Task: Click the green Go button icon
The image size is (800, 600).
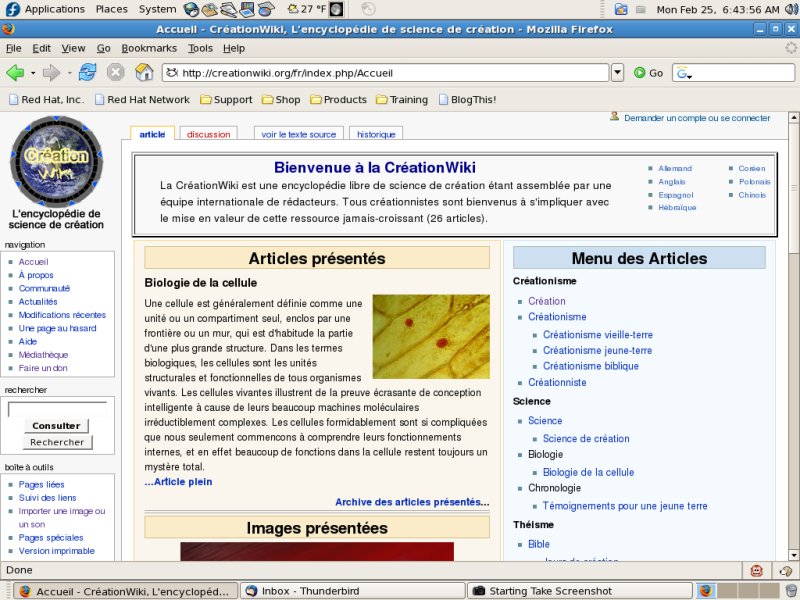Action: click(640, 73)
